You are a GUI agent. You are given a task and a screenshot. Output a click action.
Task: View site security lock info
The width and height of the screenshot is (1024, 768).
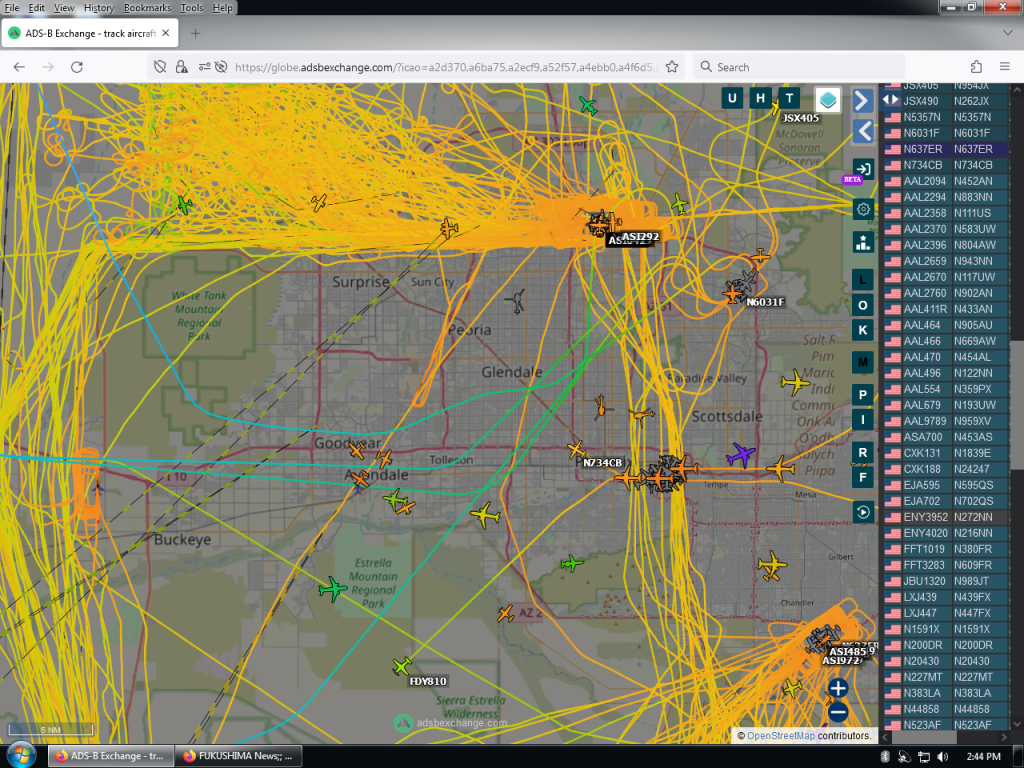182,67
